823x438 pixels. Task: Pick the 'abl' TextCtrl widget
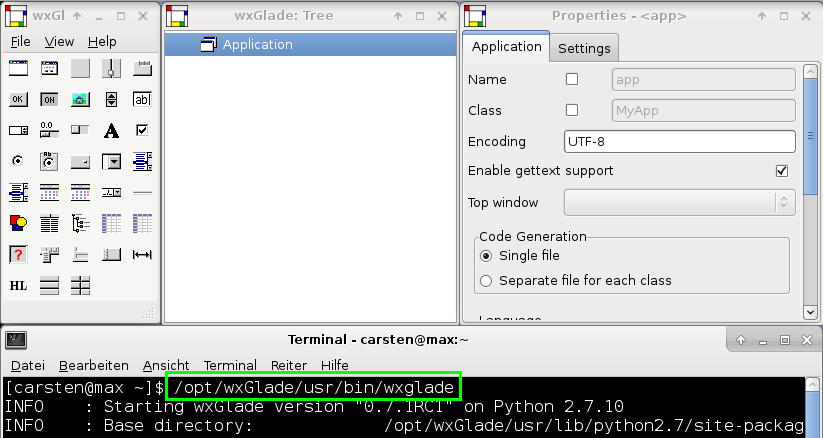click(x=142, y=99)
